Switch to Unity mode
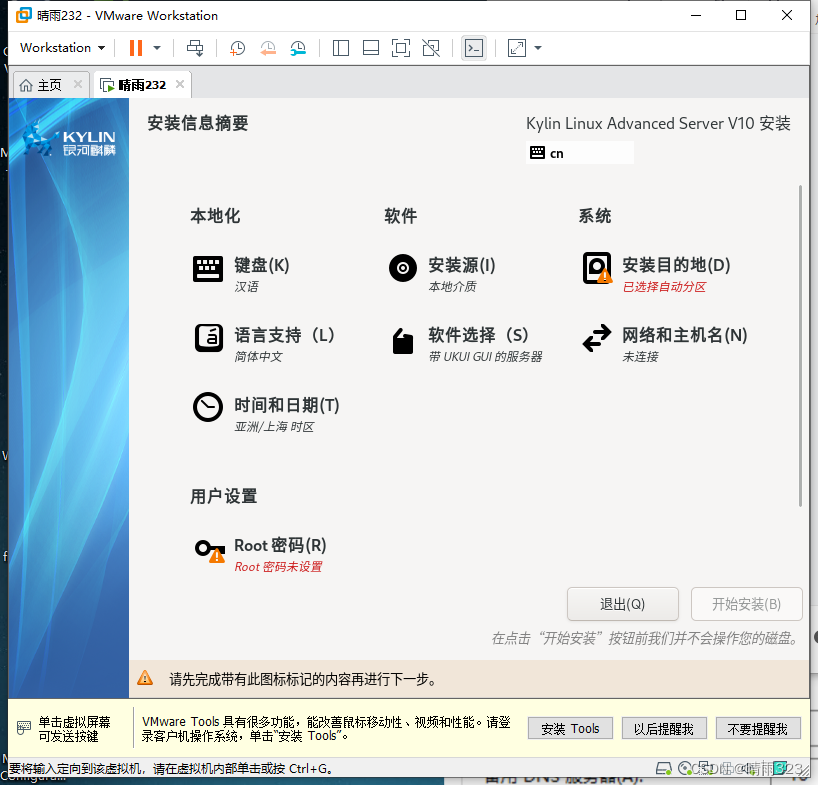The width and height of the screenshot is (818, 785). pos(431,48)
